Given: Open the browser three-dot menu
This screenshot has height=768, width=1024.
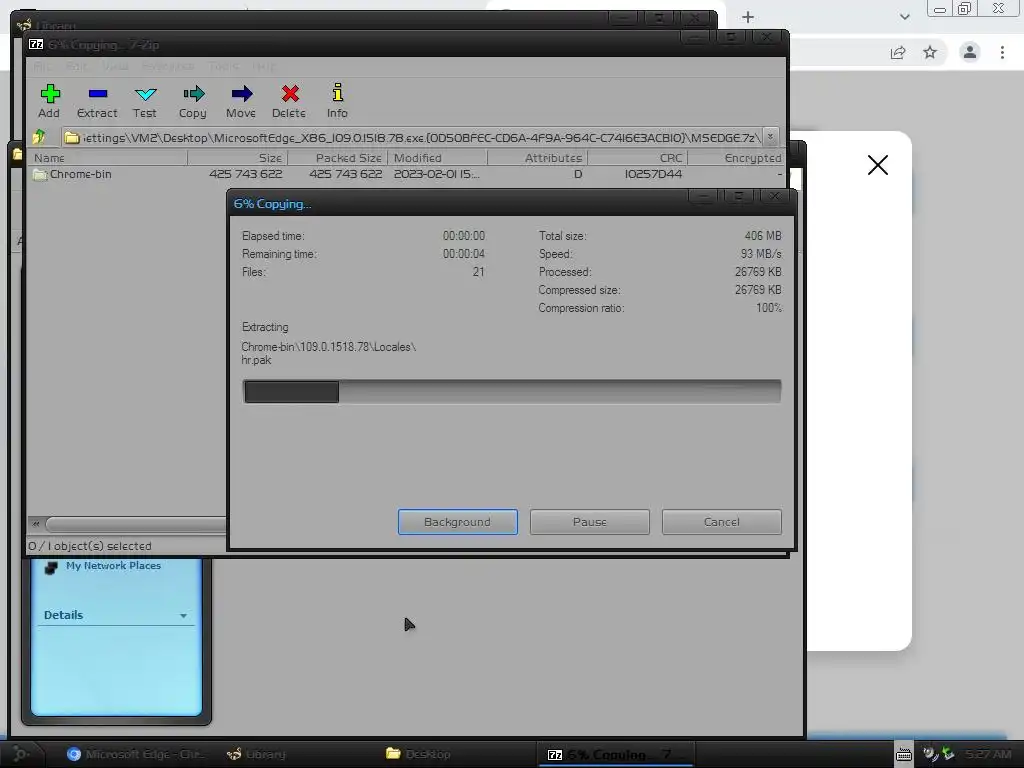Looking at the screenshot, I should point(1002,52).
